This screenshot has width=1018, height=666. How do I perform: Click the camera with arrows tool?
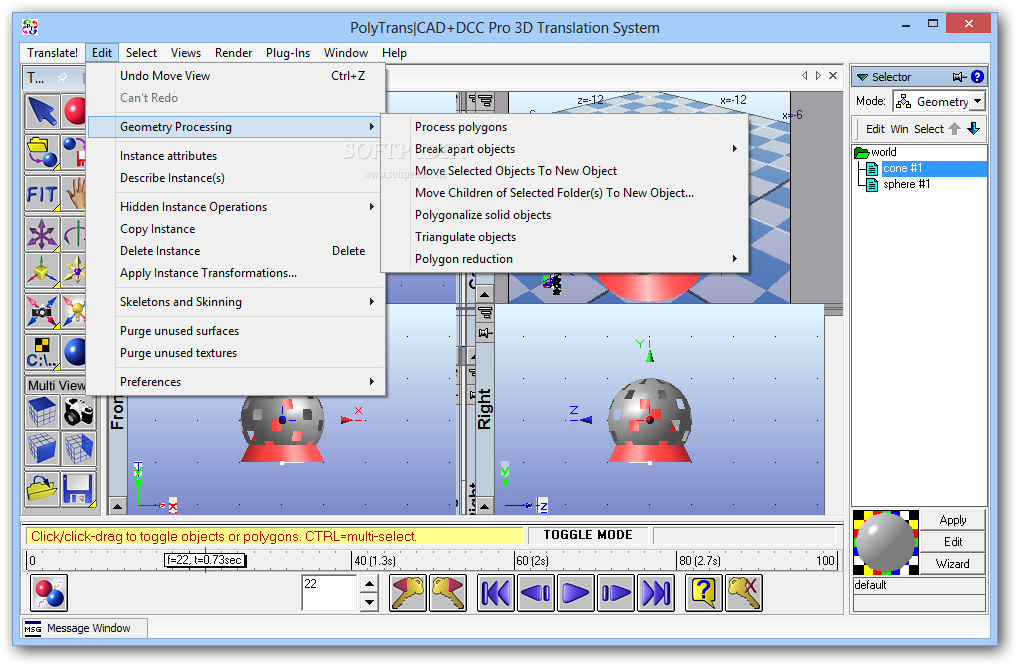(x=42, y=311)
